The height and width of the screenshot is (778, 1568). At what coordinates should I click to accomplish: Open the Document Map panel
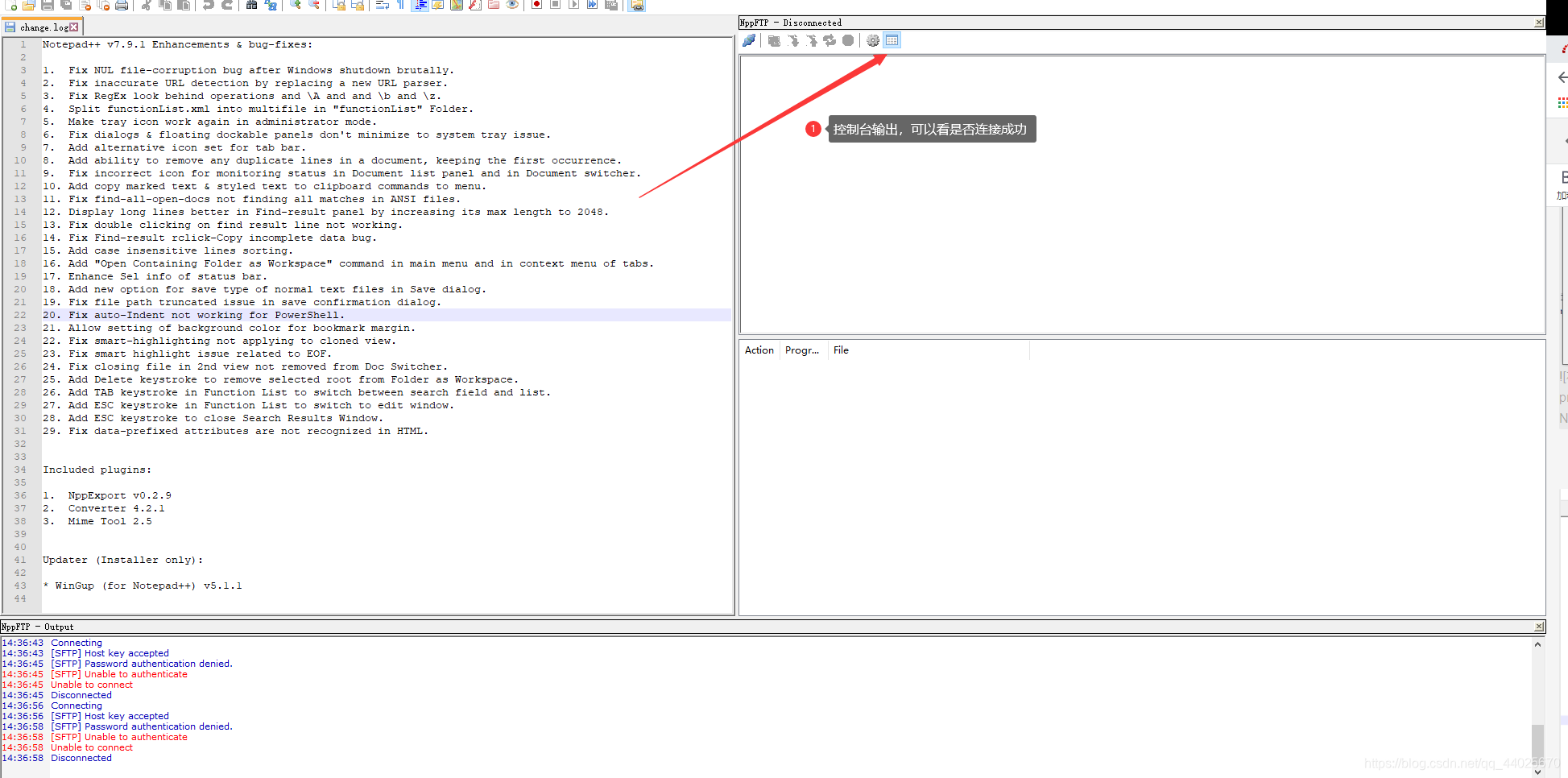click(457, 5)
